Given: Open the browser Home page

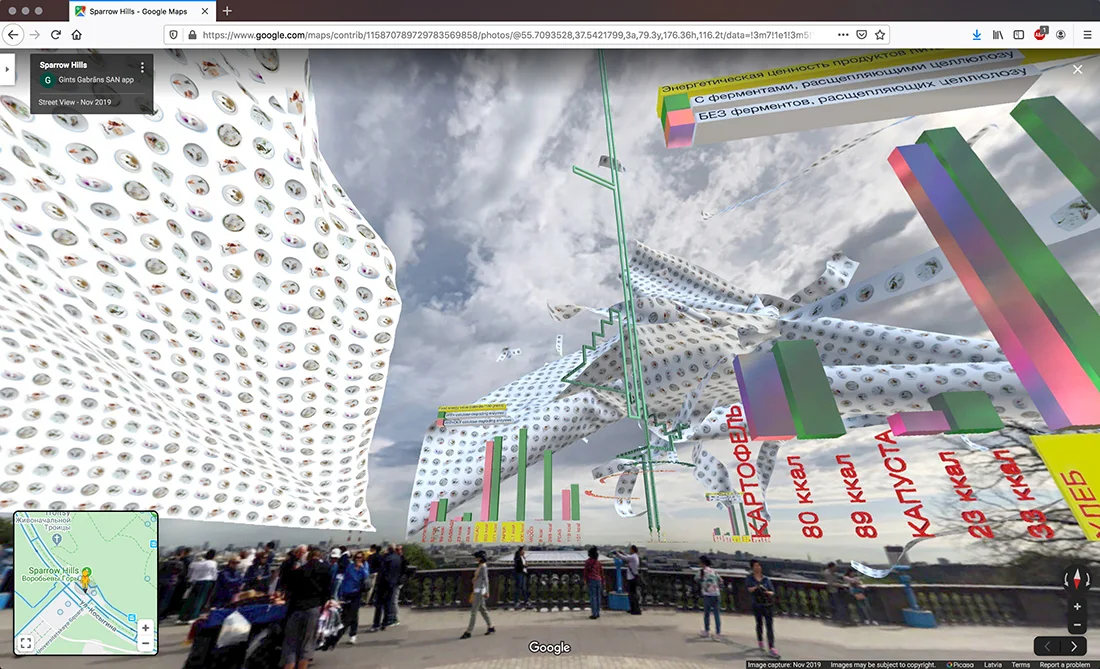Looking at the screenshot, I should pyautogui.click(x=76, y=34).
